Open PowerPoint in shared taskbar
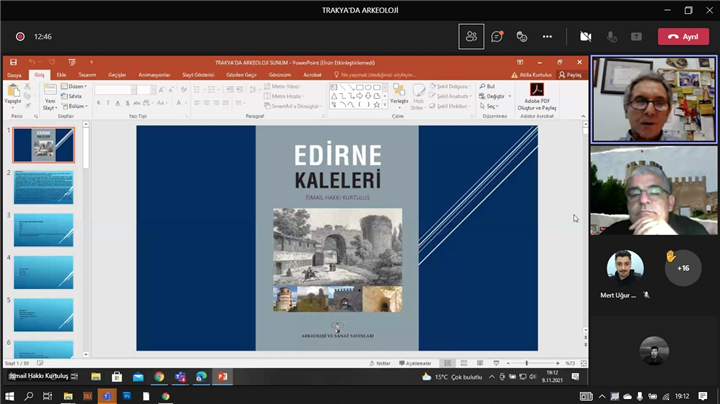Viewport: 720px width, 404px height. pyautogui.click(x=223, y=376)
